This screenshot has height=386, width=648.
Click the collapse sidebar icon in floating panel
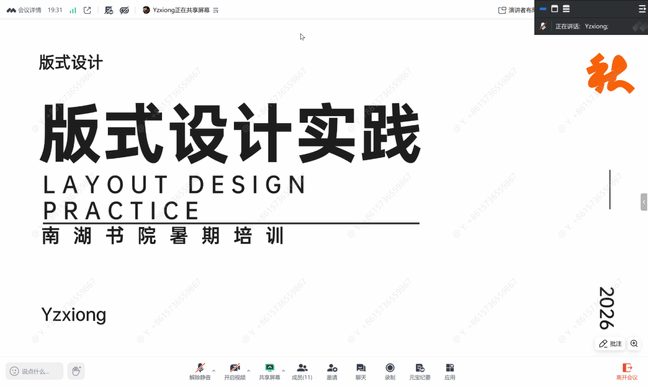pyautogui.click(x=642, y=9)
